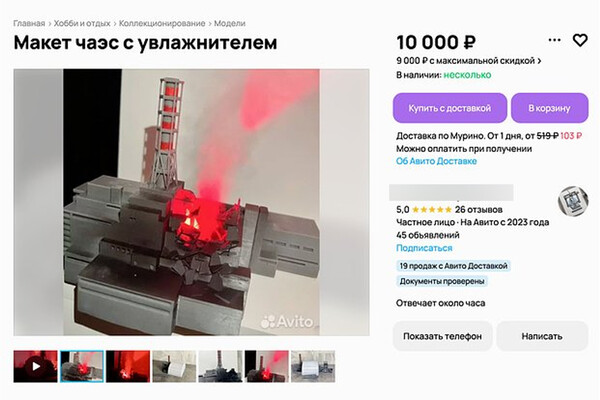Open the Коллекционирование breadcrumb category
Image resolution: width=600 pixels, height=400 pixels.
[162, 23]
